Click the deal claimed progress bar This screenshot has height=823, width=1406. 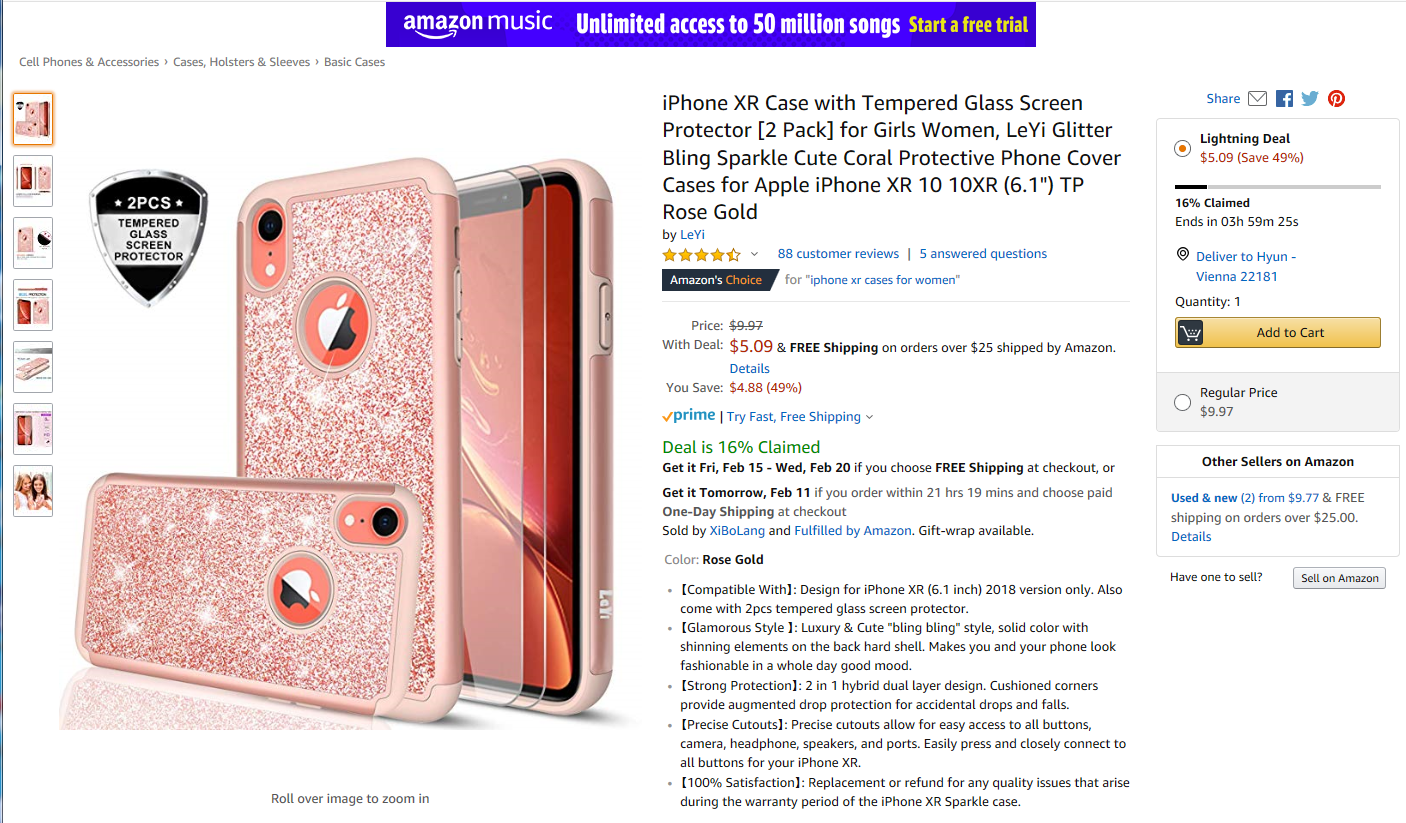point(1277,187)
